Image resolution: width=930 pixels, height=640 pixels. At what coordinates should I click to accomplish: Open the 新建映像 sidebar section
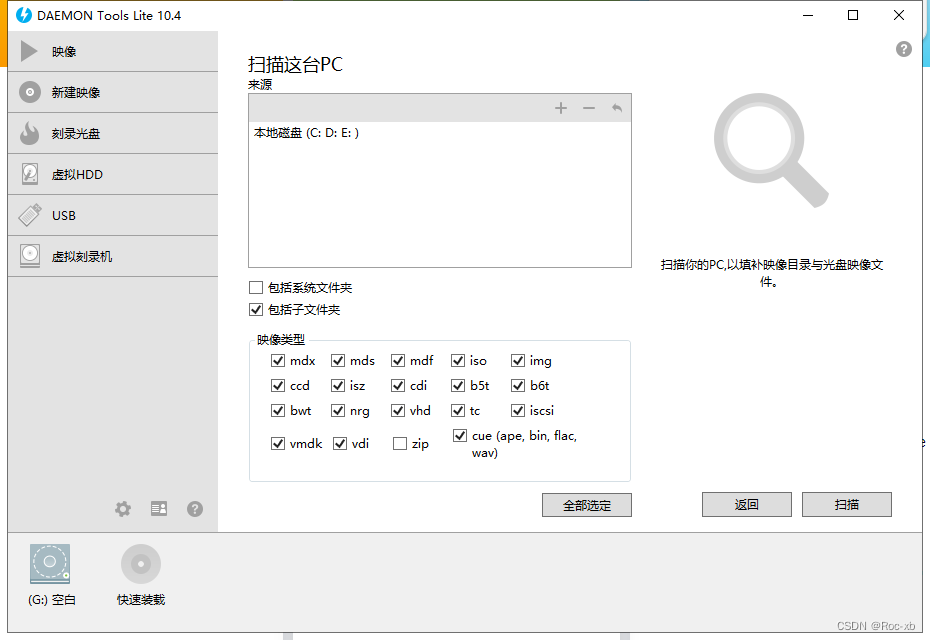113,93
